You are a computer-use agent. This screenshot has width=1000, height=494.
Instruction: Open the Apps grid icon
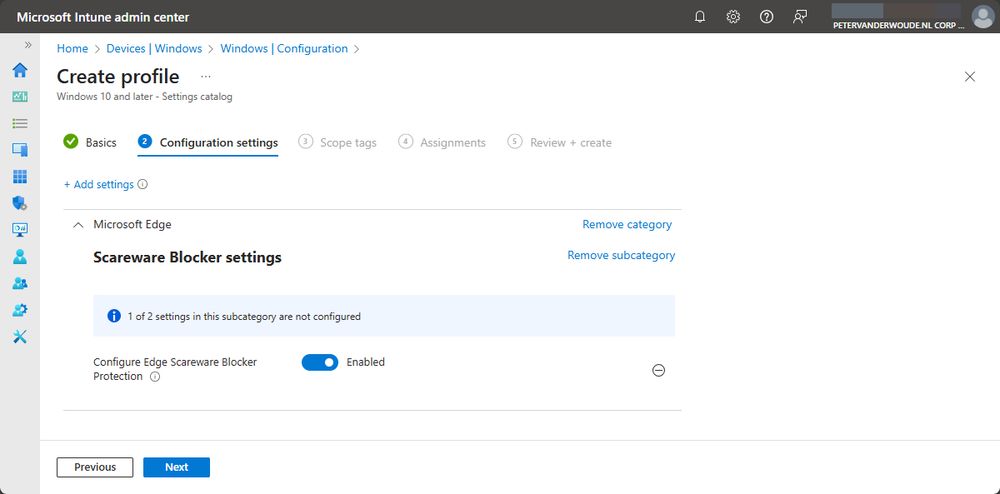click(x=20, y=177)
